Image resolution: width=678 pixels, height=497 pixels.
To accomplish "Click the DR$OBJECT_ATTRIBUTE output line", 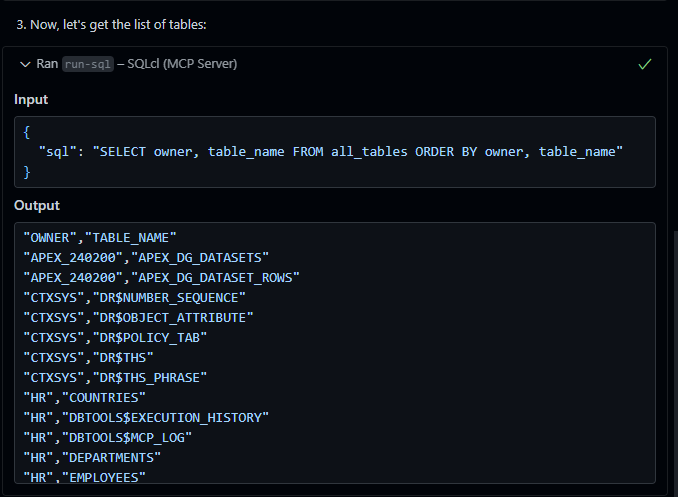I will [138, 317].
